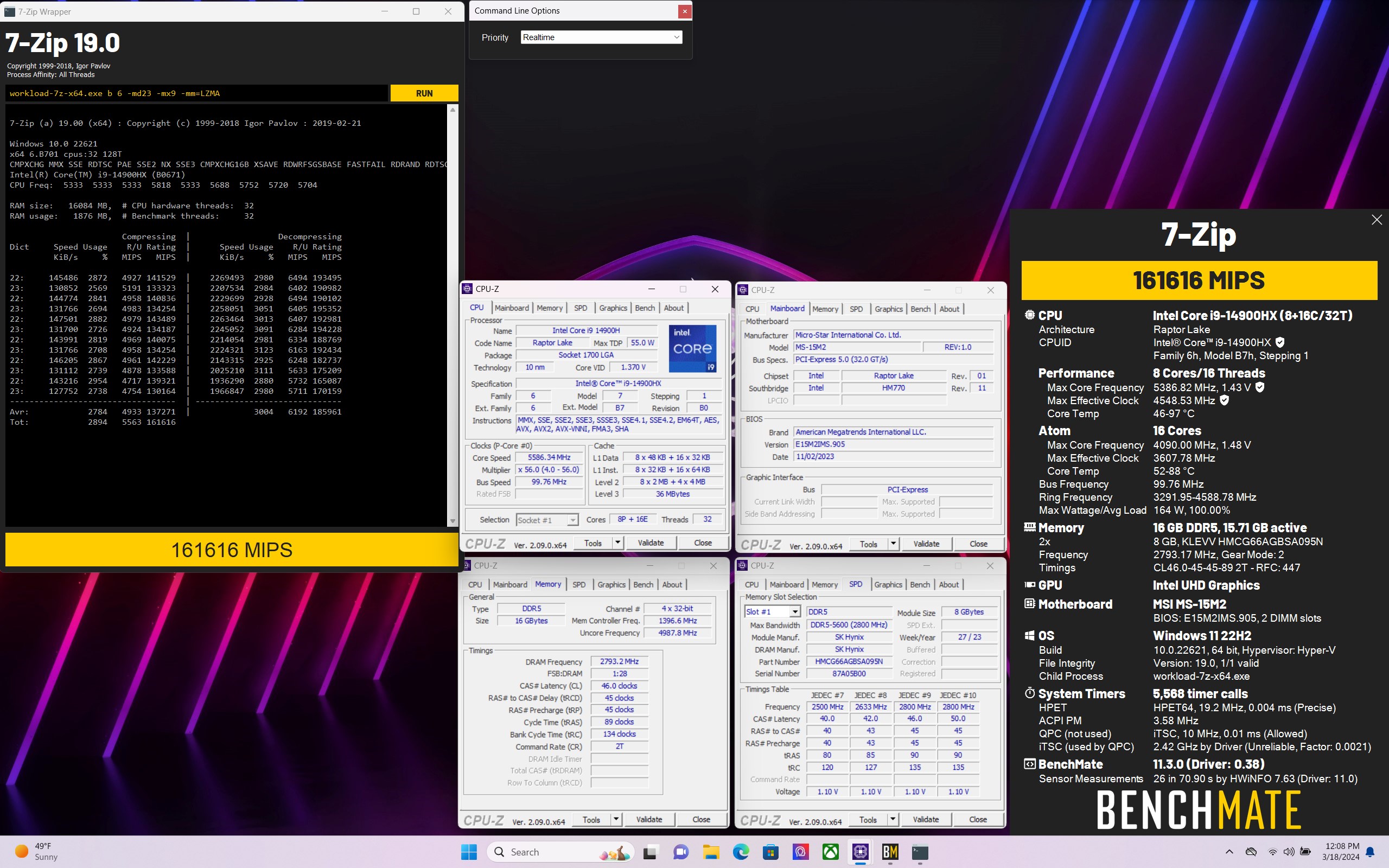
Task: Click the yellow RUN button
Action: pos(424,93)
